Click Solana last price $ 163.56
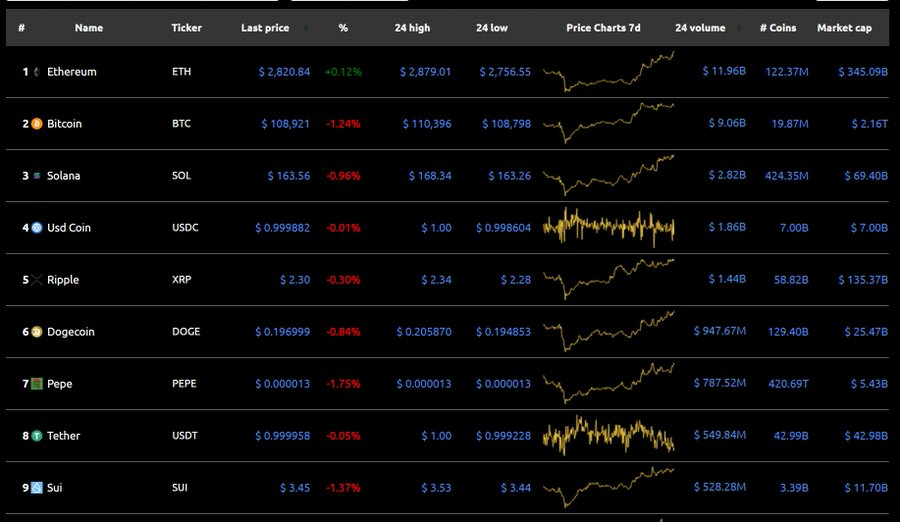Screen dimensions: 900x522 click(x=289, y=176)
